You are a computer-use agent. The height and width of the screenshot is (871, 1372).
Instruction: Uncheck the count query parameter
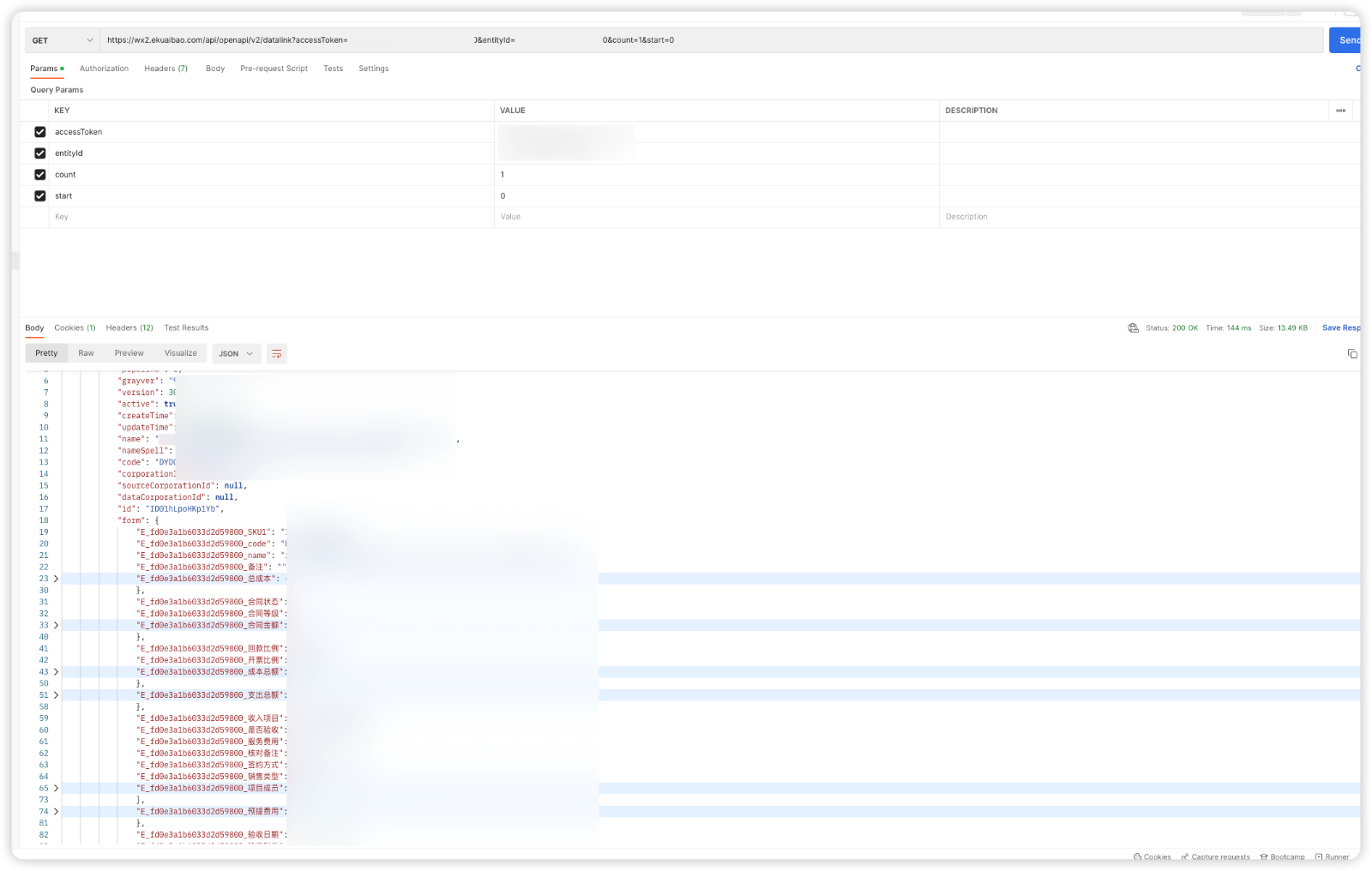click(x=39, y=175)
